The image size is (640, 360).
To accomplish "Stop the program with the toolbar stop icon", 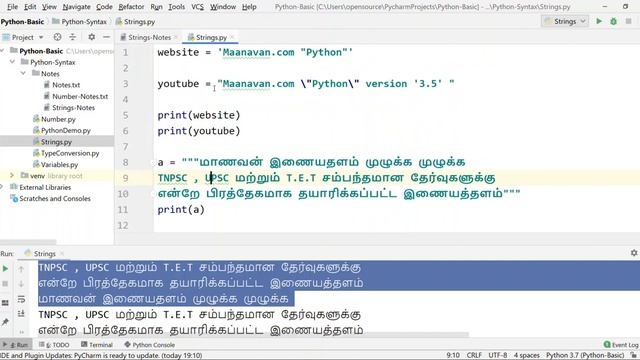I will 628,21.
